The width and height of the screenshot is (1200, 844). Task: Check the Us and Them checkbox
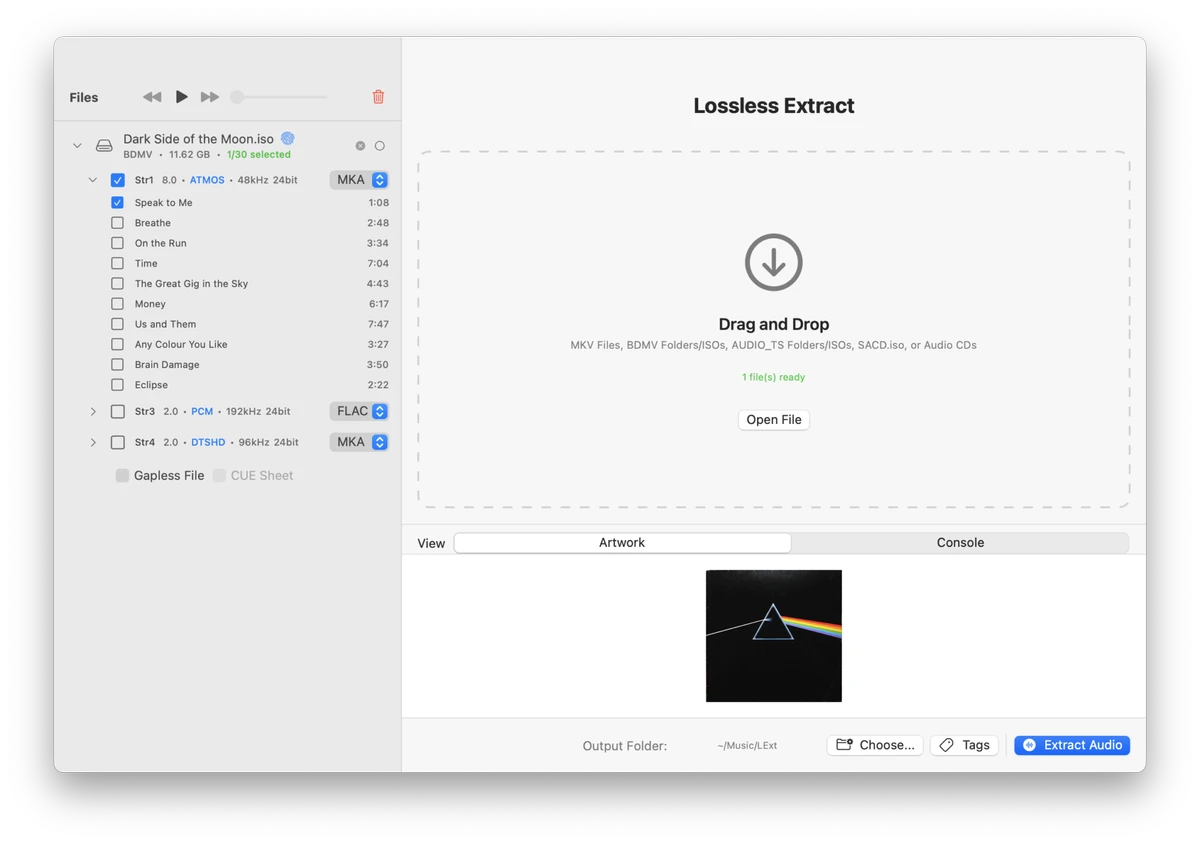click(117, 324)
